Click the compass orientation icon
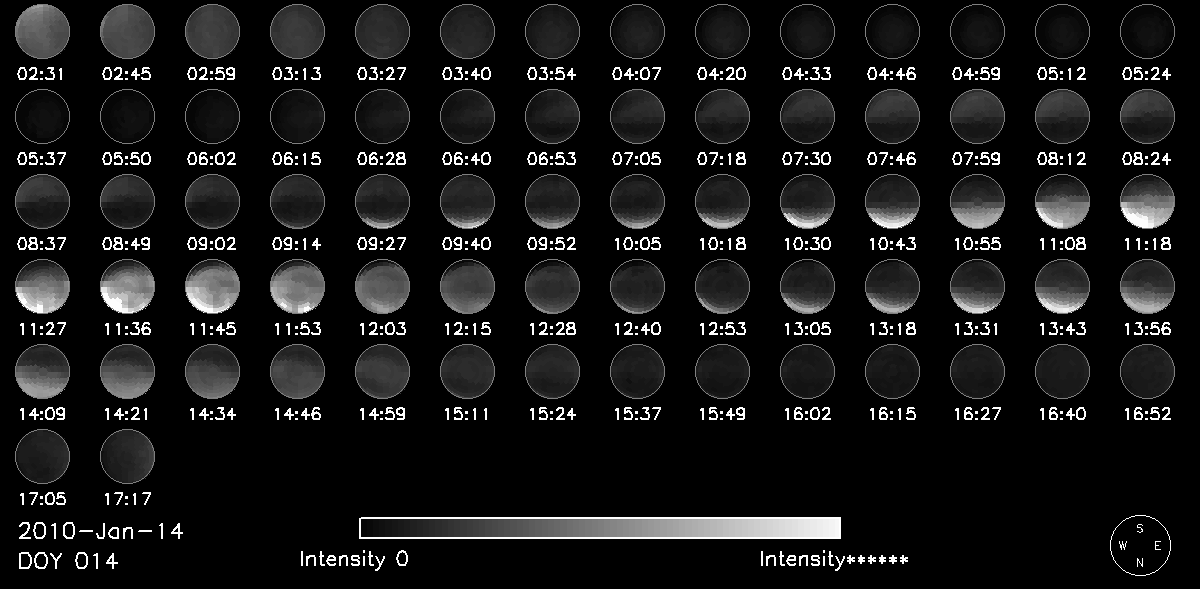This screenshot has width=1200, height=589. coord(1140,547)
